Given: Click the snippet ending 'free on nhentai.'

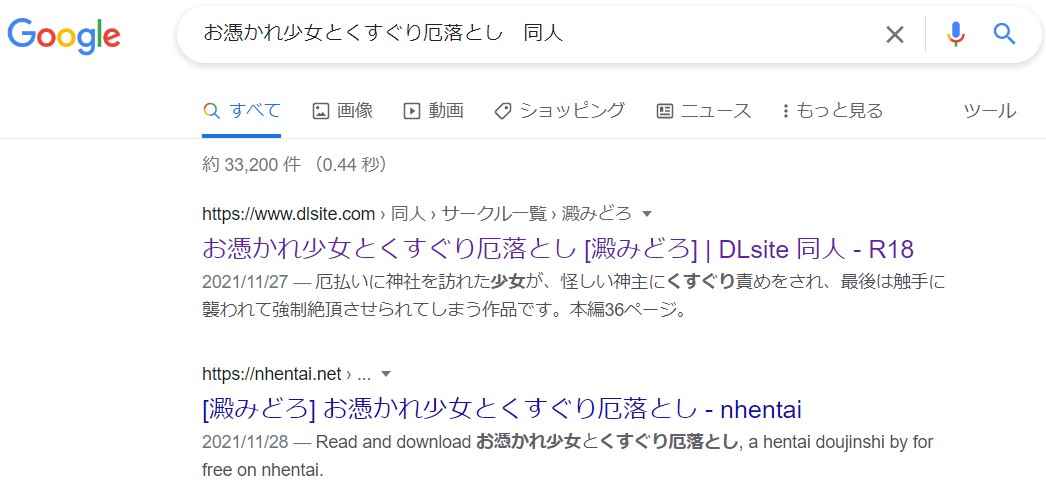Looking at the screenshot, I should point(568,456).
